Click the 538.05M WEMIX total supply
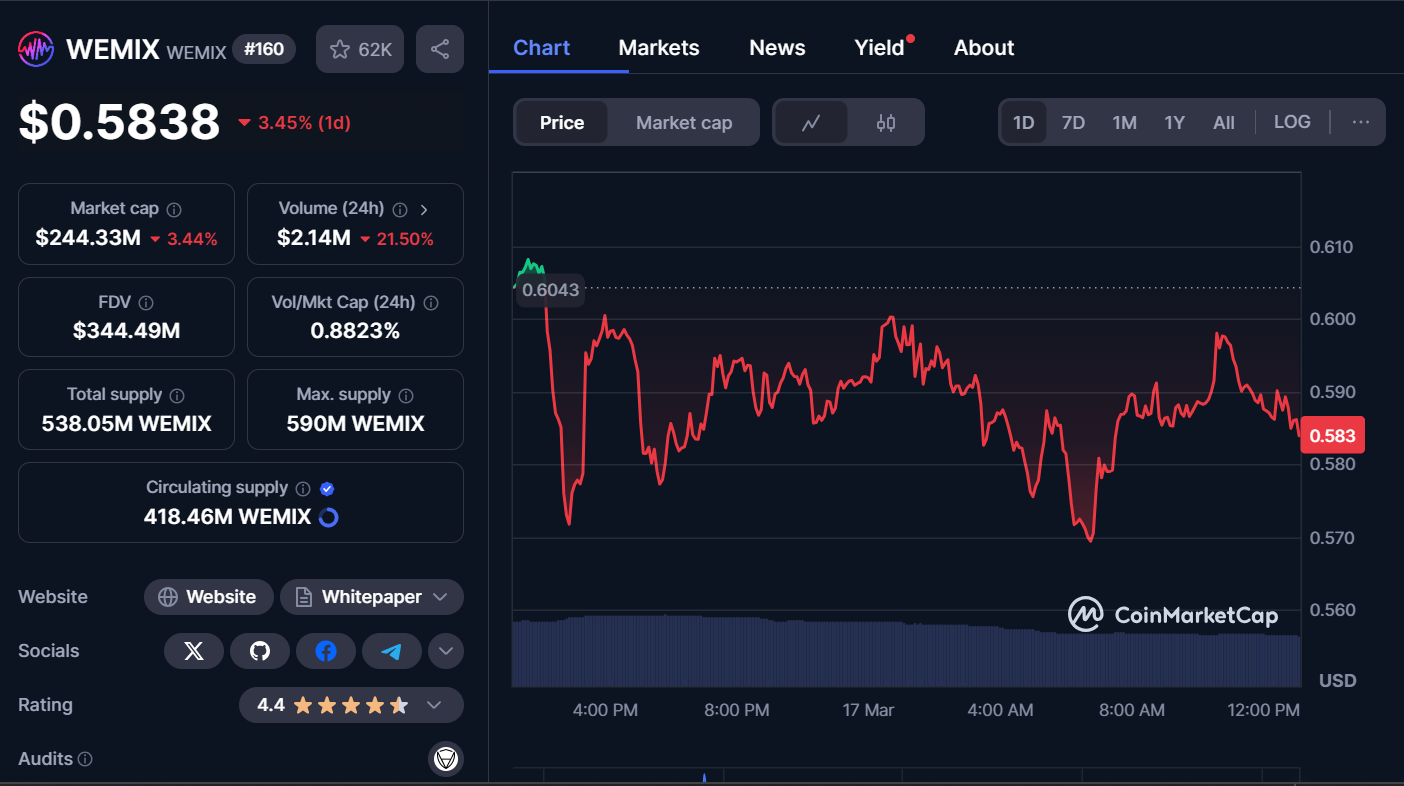The image size is (1404, 786). tap(127, 424)
